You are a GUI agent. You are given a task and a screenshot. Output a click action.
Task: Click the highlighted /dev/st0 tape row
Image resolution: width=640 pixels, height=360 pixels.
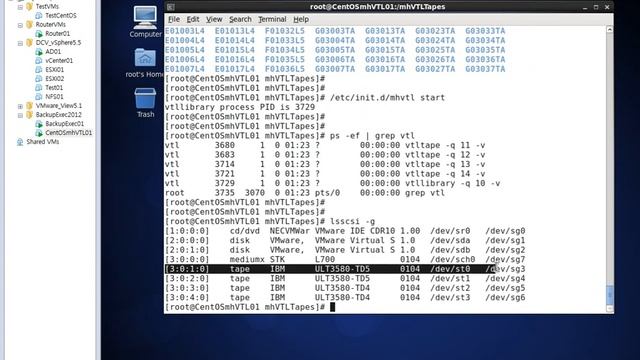pyautogui.click(x=345, y=269)
